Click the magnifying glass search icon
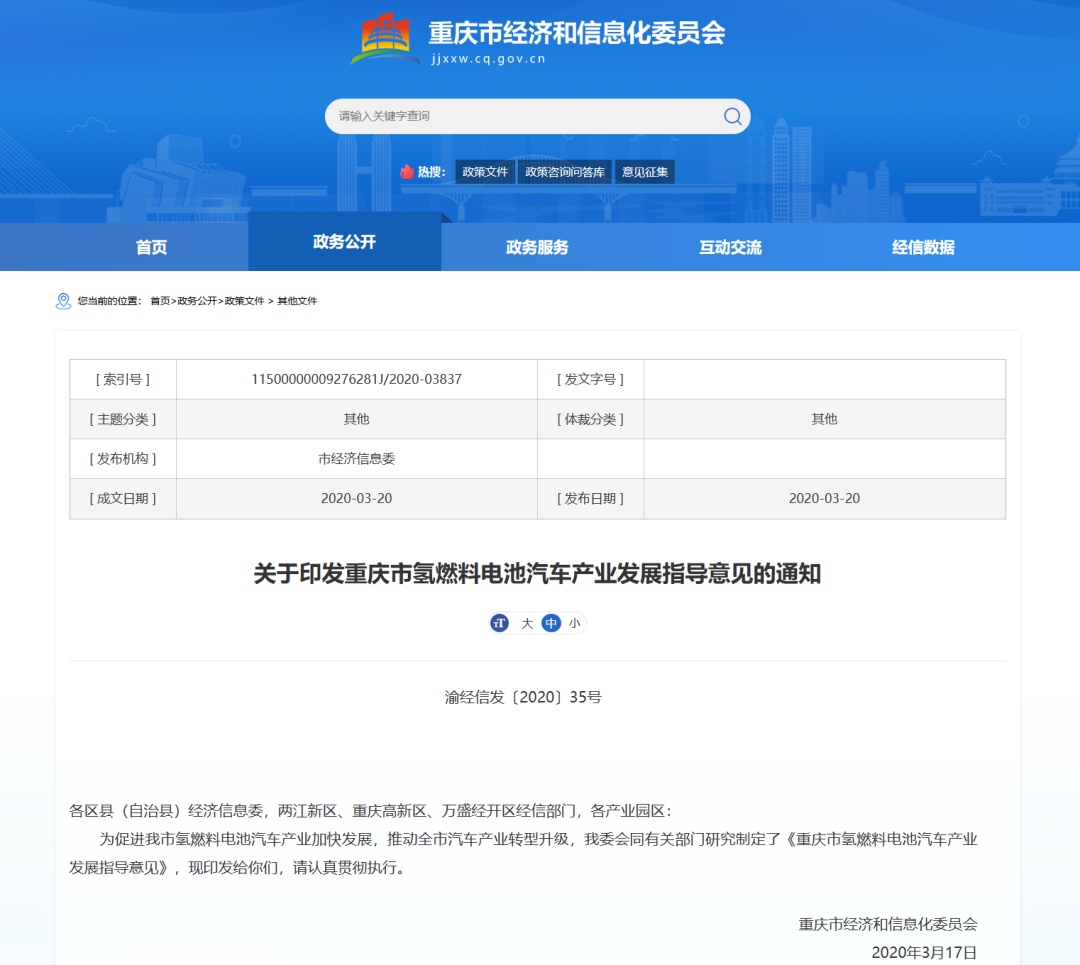Viewport: 1080px width, 965px height. (732, 116)
